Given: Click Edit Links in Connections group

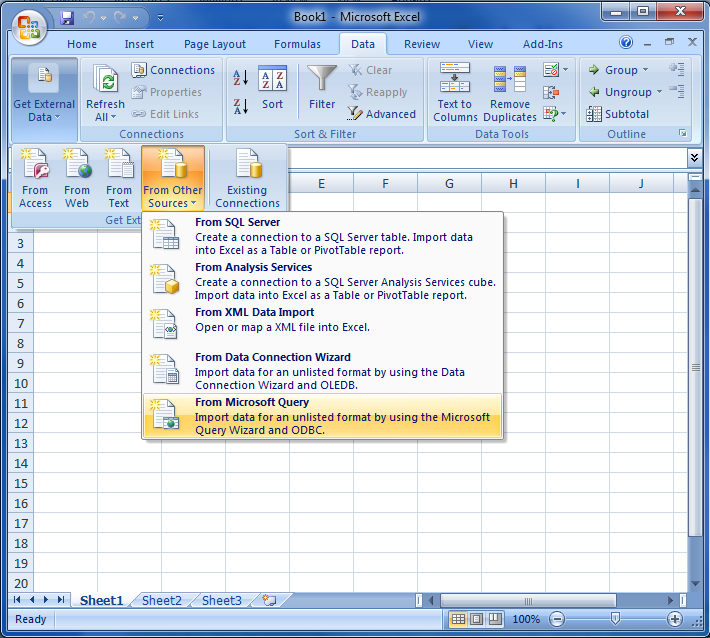Looking at the screenshot, I should tap(165, 114).
